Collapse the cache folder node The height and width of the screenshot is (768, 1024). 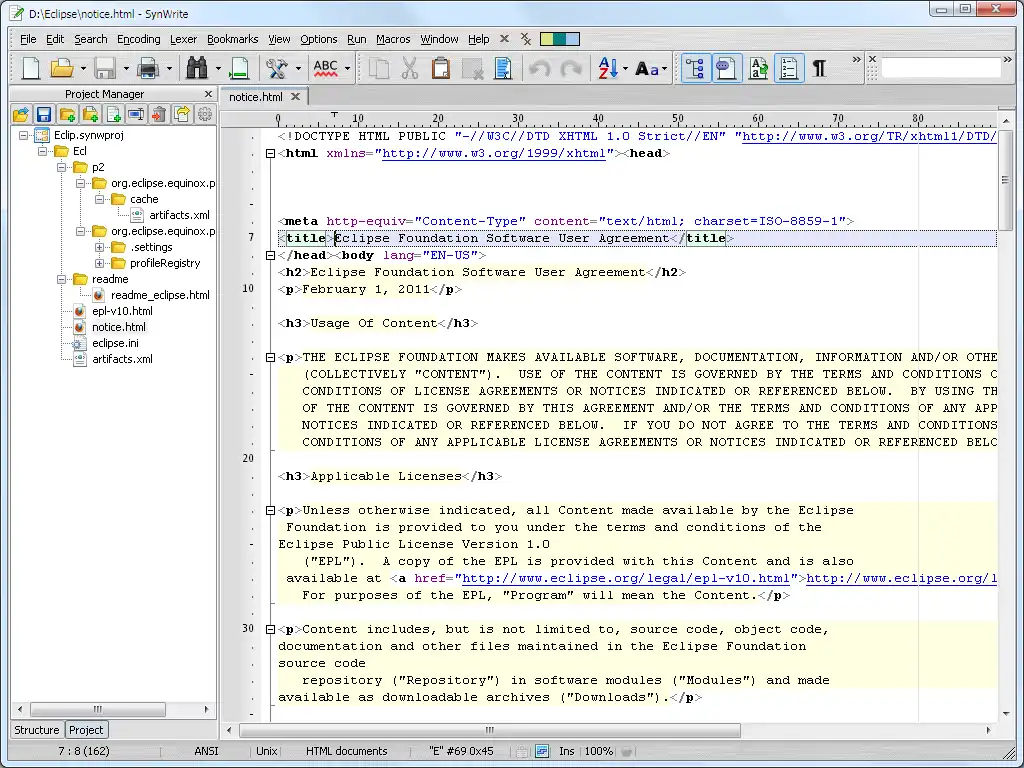pyautogui.click(x=100, y=199)
